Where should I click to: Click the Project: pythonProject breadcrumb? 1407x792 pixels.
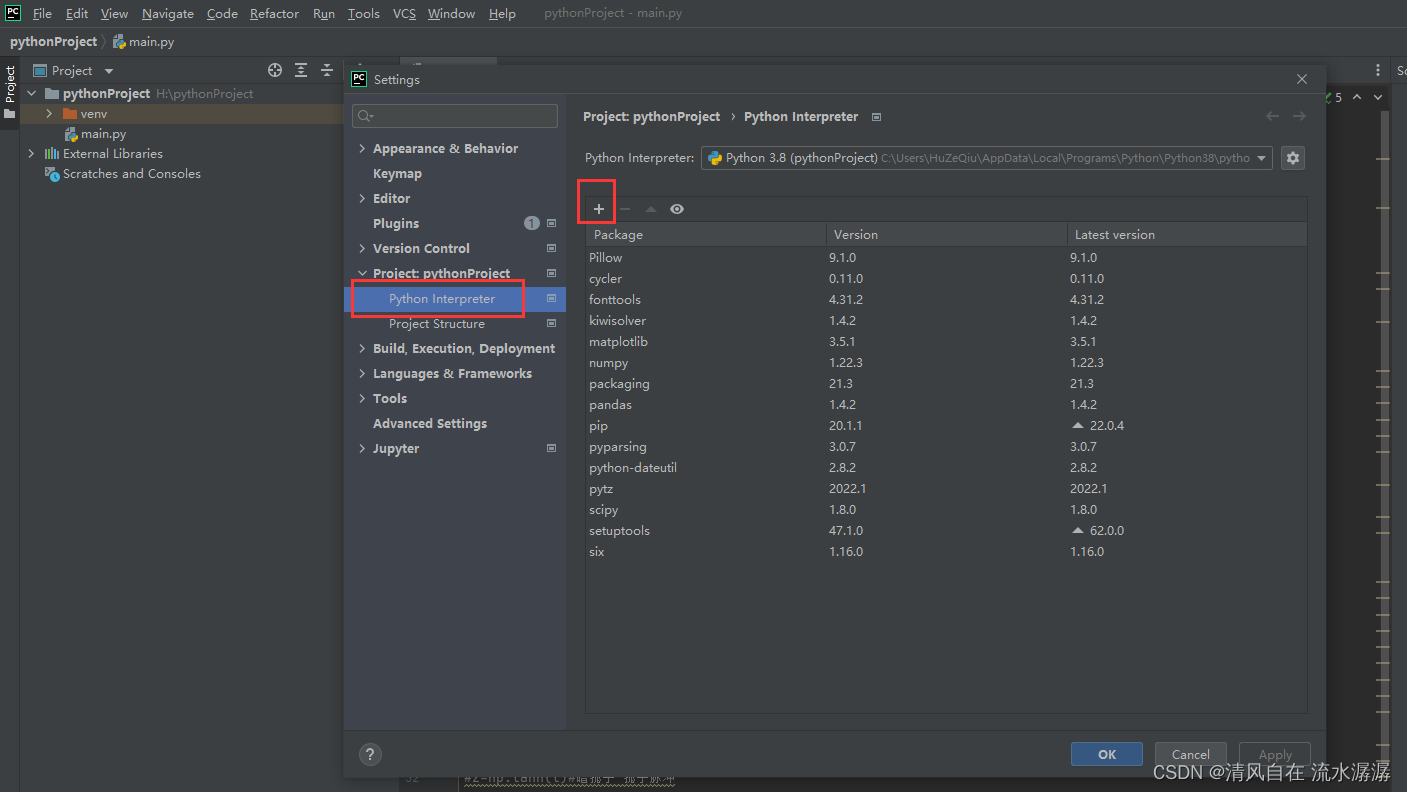(x=651, y=116)
